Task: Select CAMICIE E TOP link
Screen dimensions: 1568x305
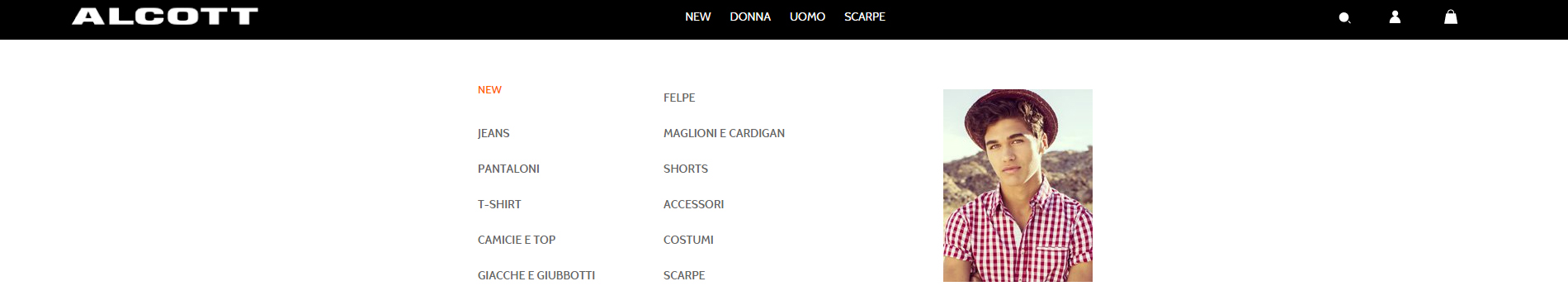Action: 517,240
